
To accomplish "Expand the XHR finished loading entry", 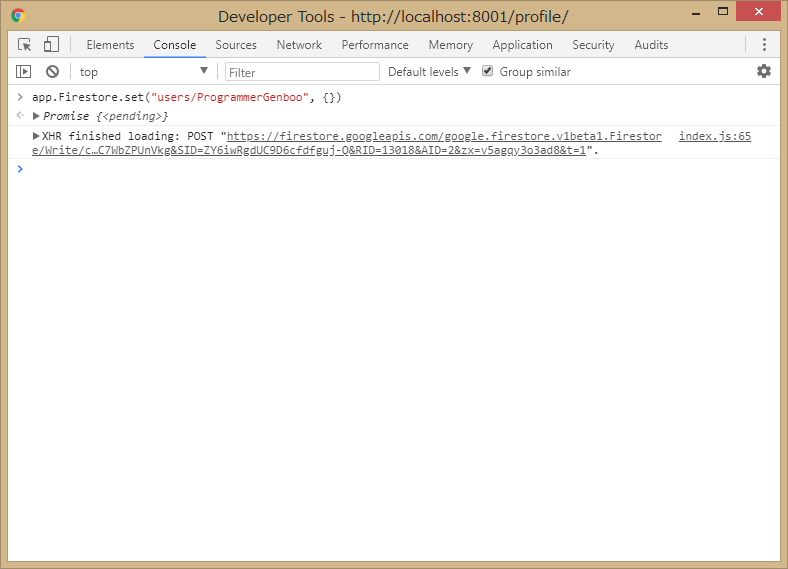I will point(37,136).
